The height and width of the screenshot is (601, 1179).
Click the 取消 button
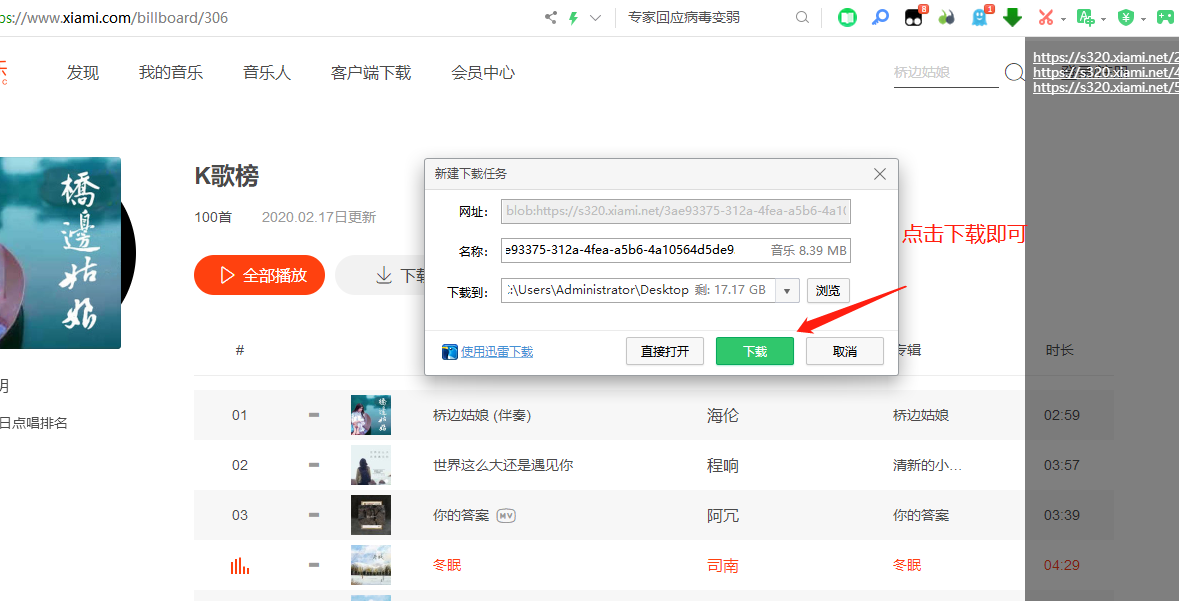point(844,351)
